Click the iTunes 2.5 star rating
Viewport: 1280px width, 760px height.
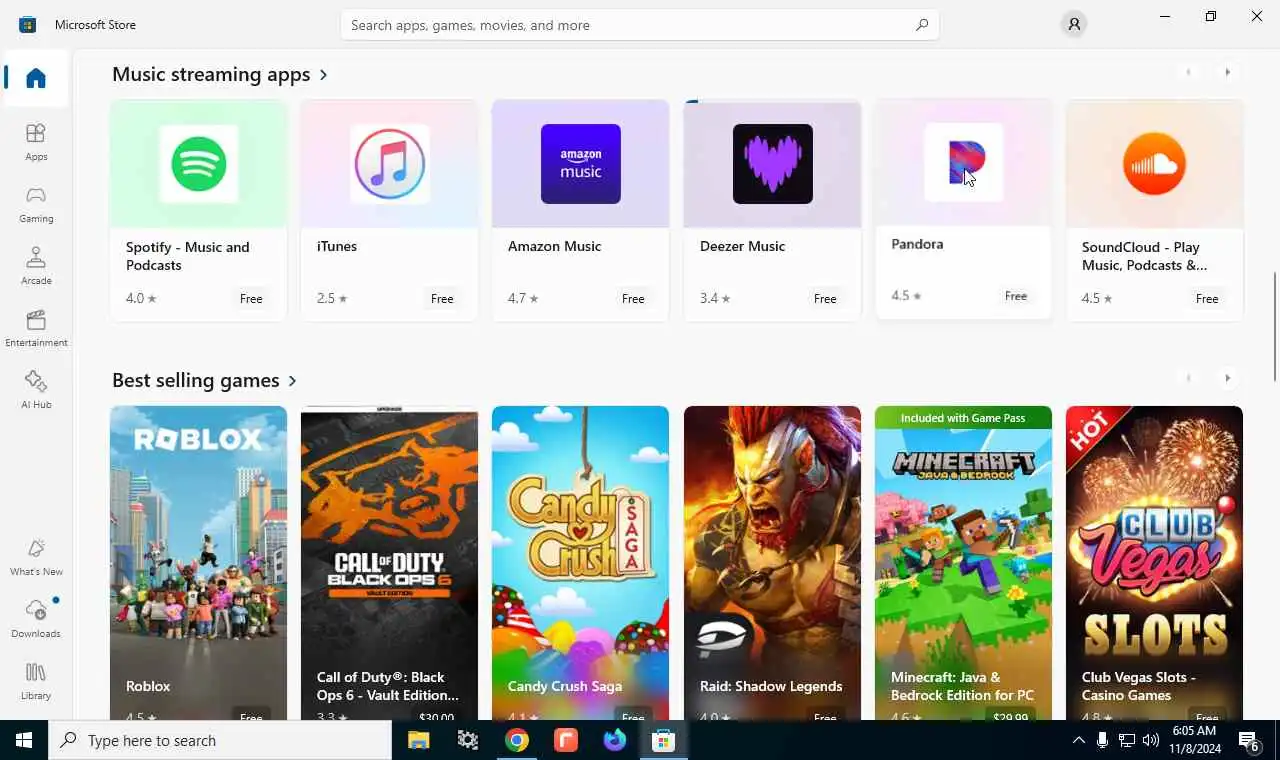pyautogui.click(x=332, y=298)
